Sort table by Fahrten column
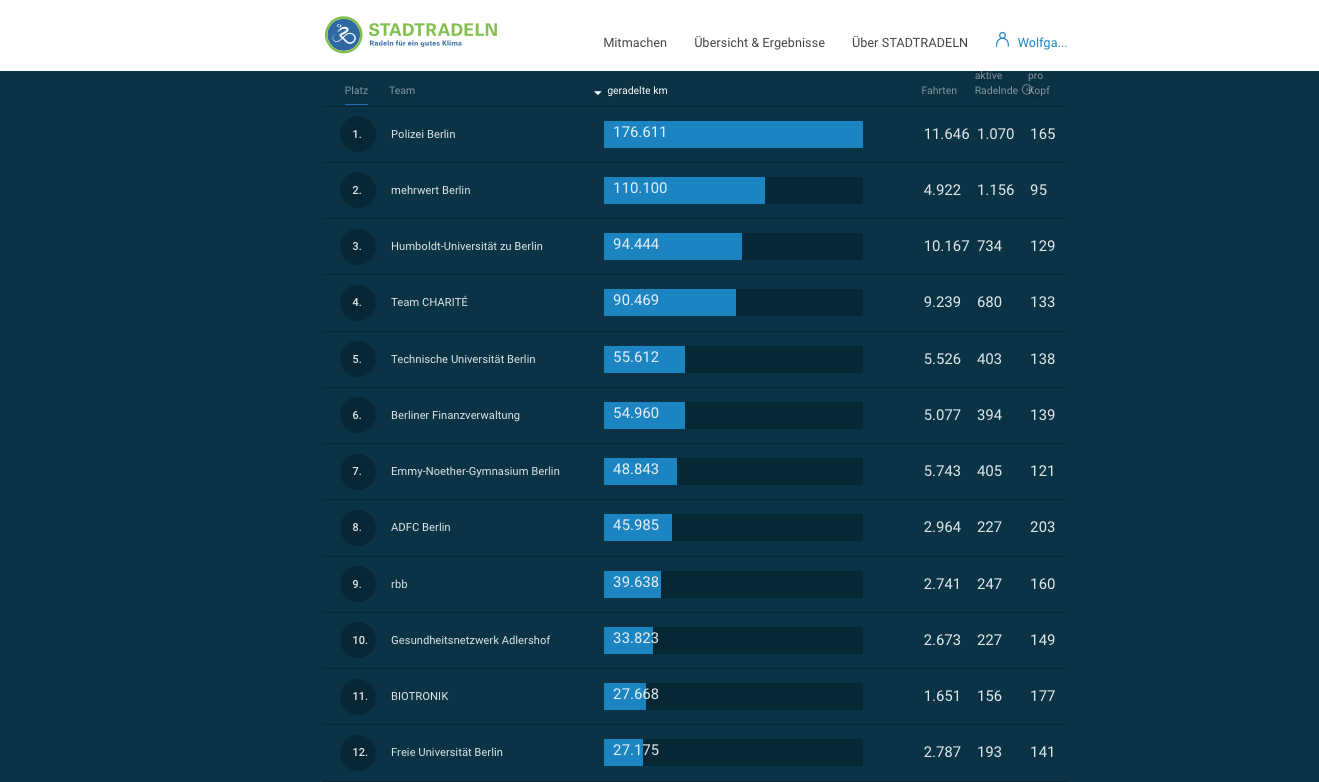This screenshot has height=782, width=1319. pos(939,91)
